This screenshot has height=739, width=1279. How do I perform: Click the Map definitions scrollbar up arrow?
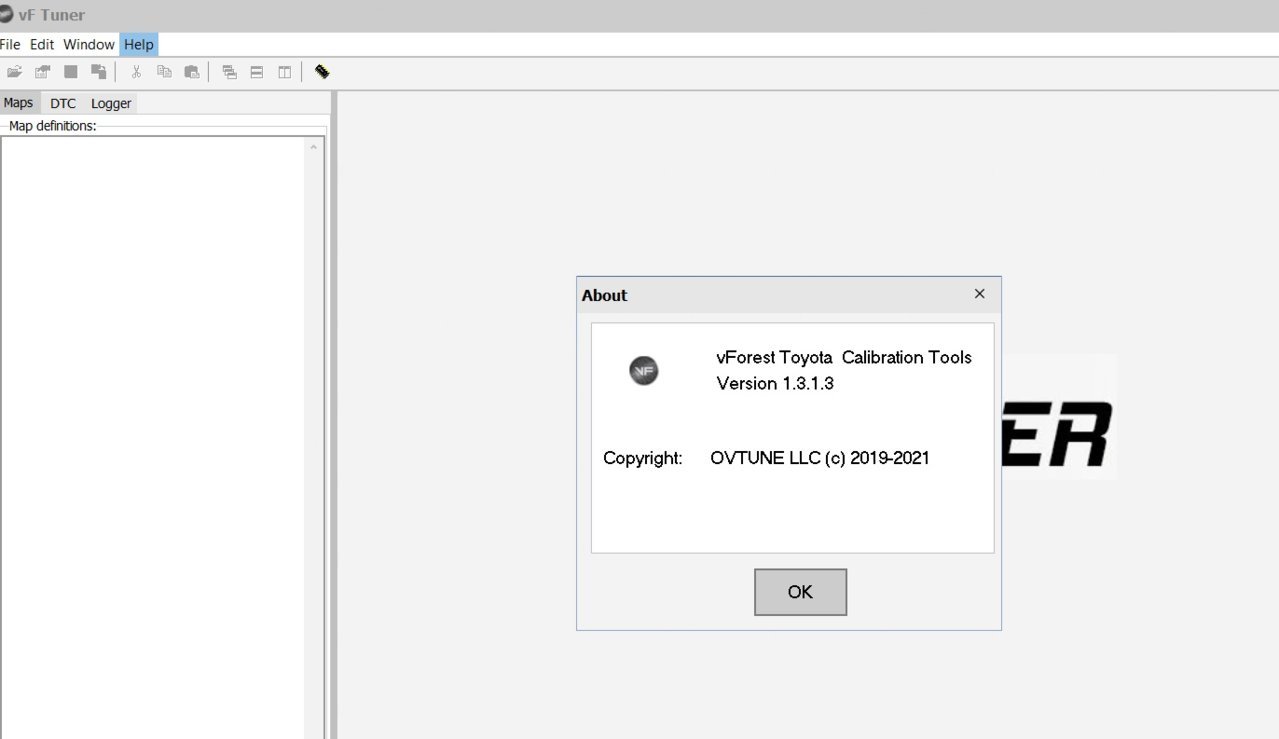point(313,147)
